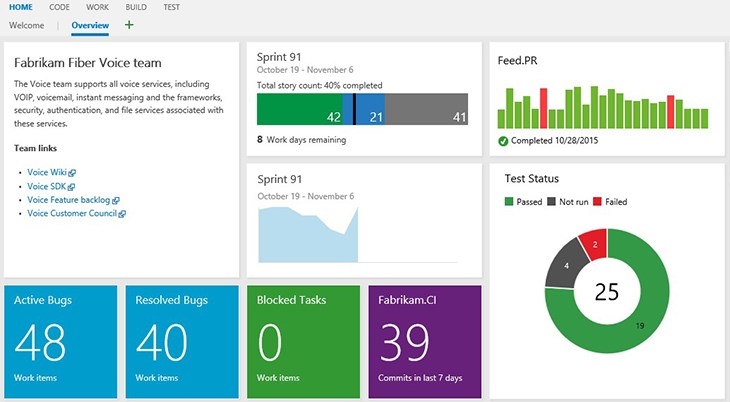Select the Overview dashboard tab

click(x=90, y=25)
